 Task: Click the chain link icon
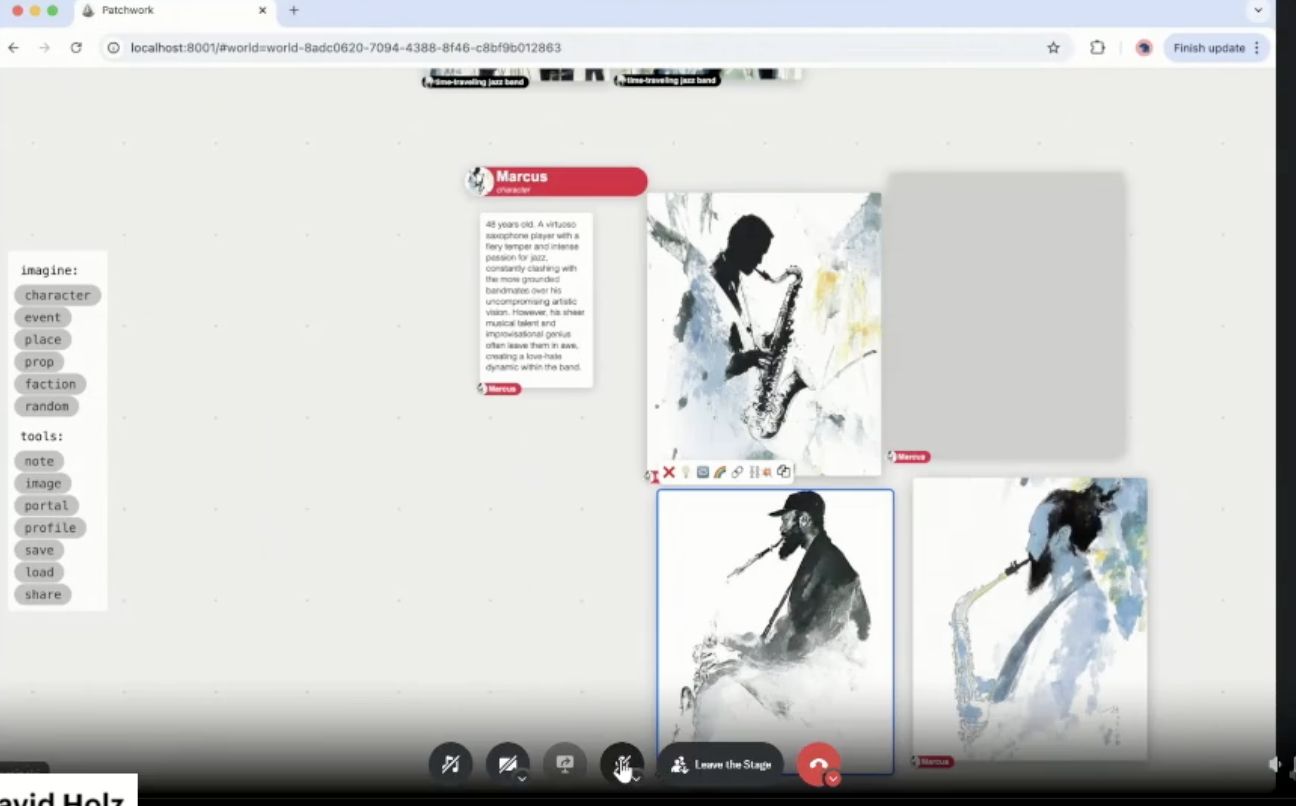[x=737, y=472]
